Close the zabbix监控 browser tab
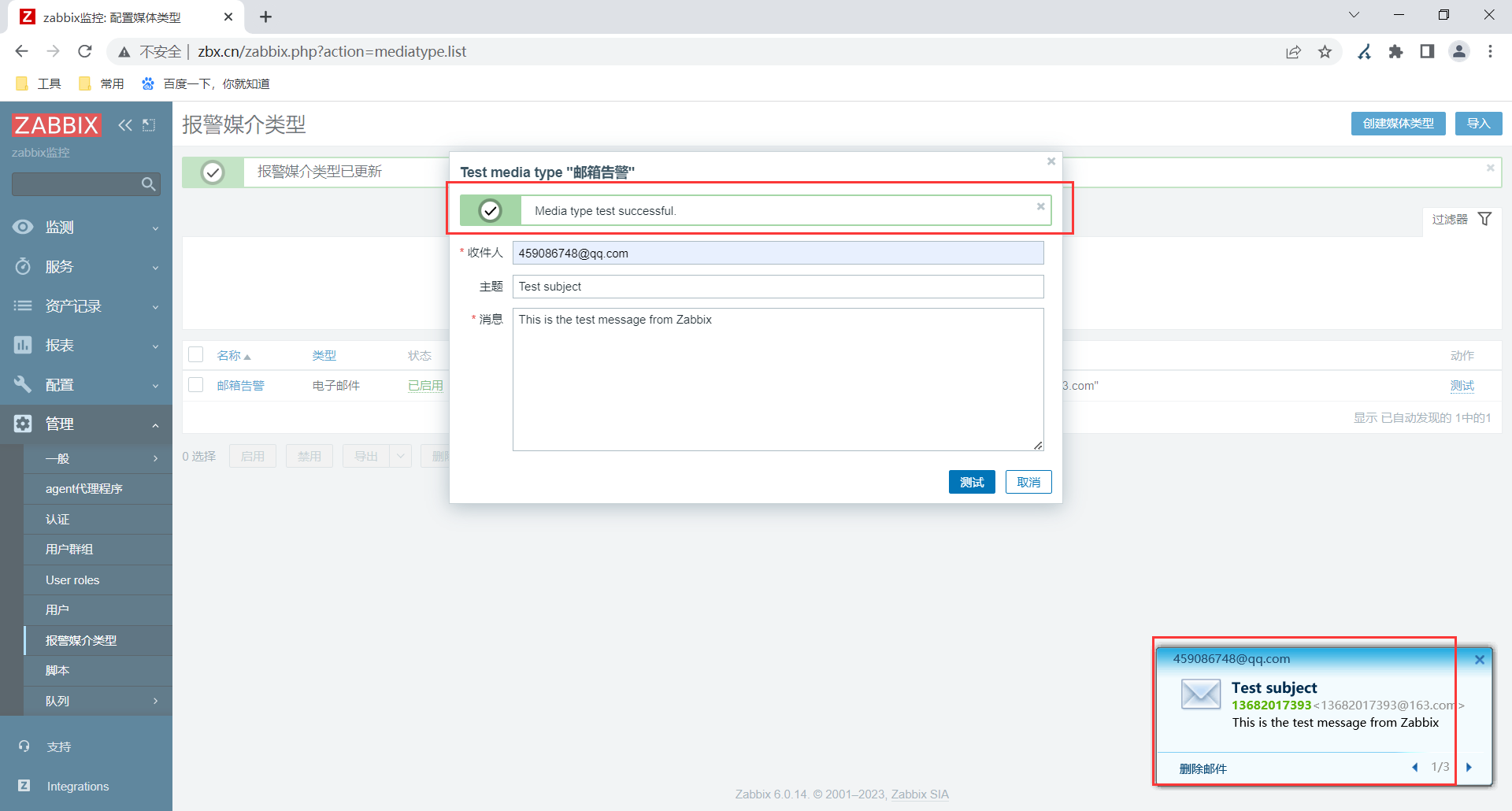Screen dimensions: 1512x811 tap(228, 17)
